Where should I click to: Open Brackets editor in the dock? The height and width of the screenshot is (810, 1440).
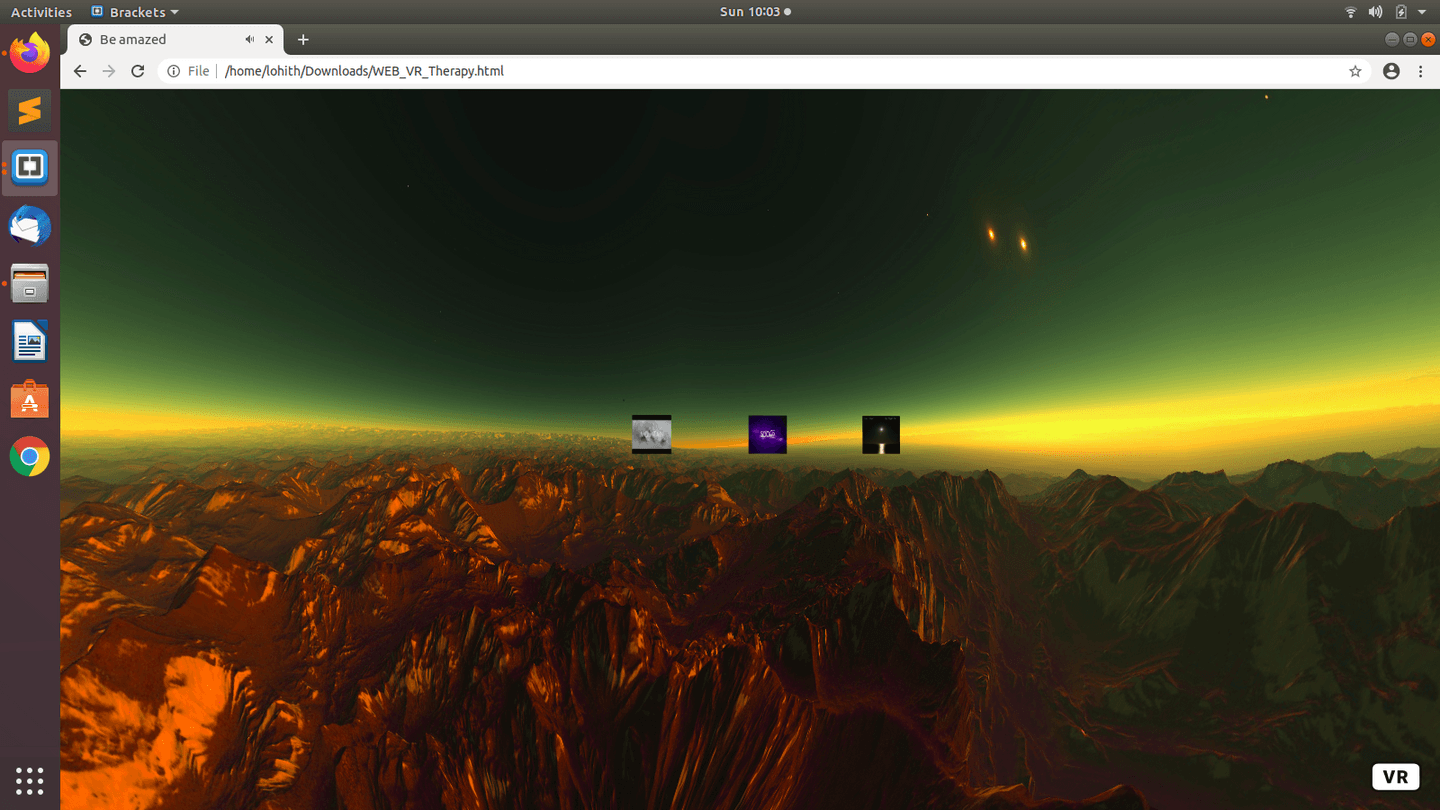pos(30,168)
